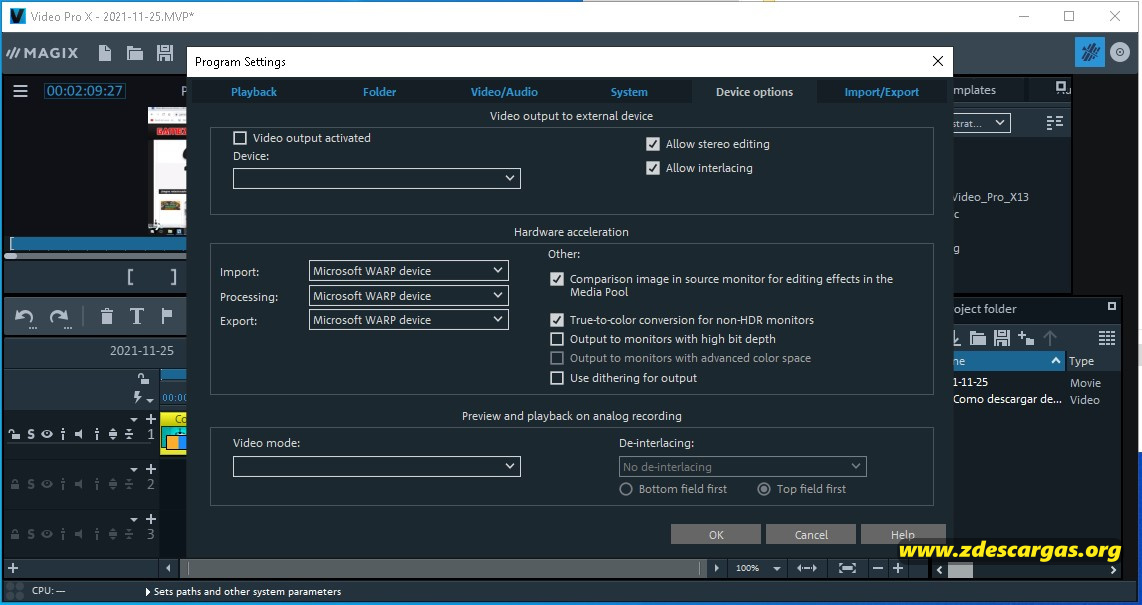Click the add track plus at bottom-left
Screen dimensions: 1142x605
[x=12, y=568]
